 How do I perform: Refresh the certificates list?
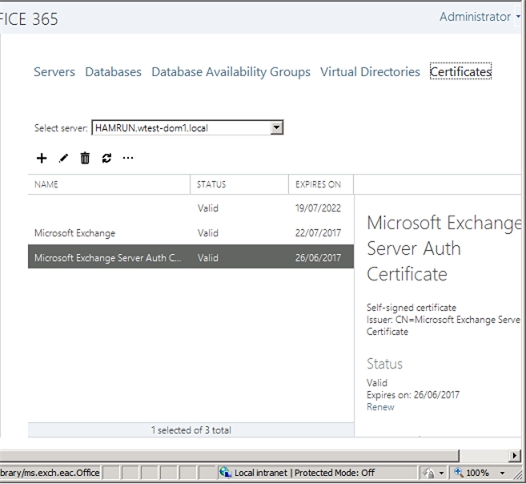107,158
